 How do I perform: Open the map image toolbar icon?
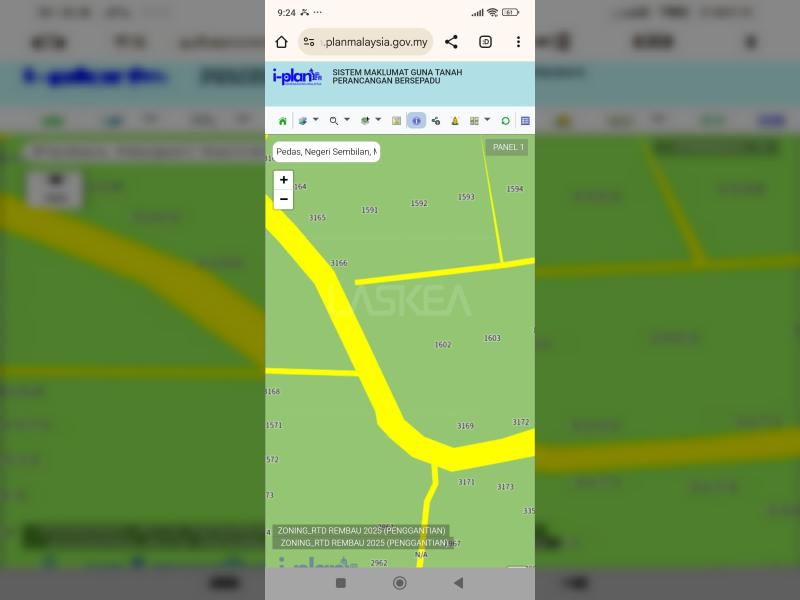[x=396, y=121]
